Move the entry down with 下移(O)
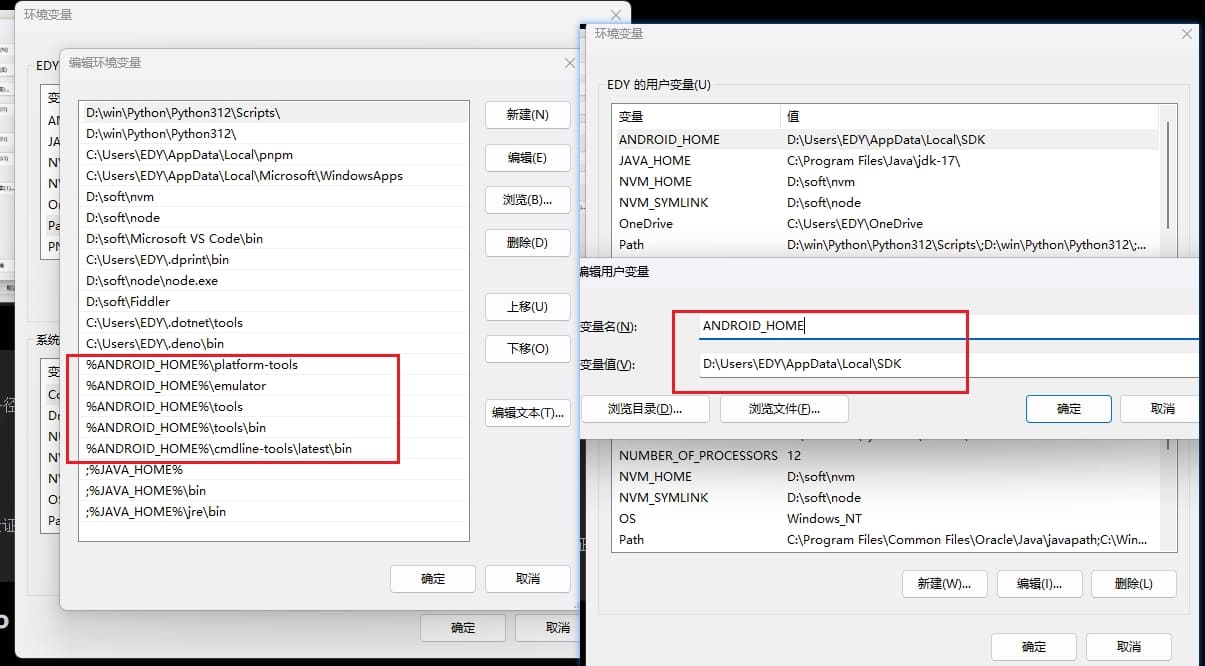 527,349
